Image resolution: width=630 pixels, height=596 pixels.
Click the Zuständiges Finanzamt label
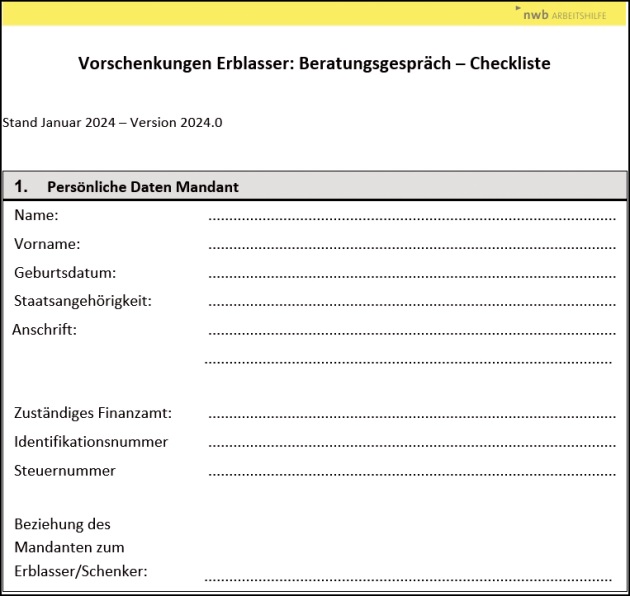point(93,413)
